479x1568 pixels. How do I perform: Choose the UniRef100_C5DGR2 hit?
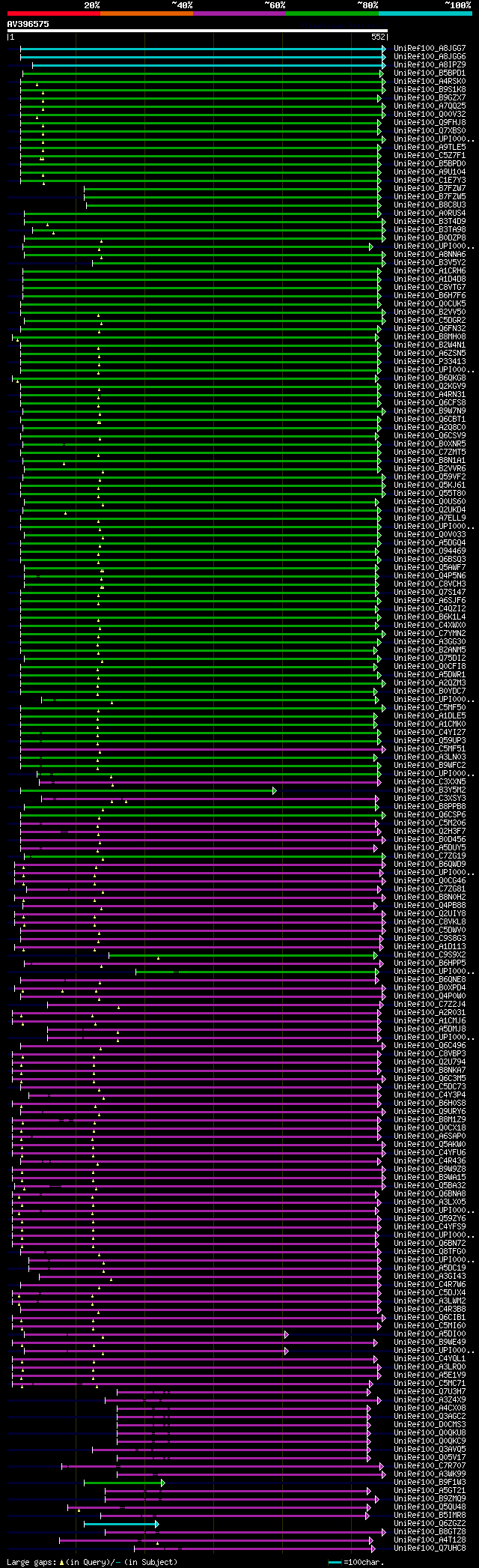430,321
